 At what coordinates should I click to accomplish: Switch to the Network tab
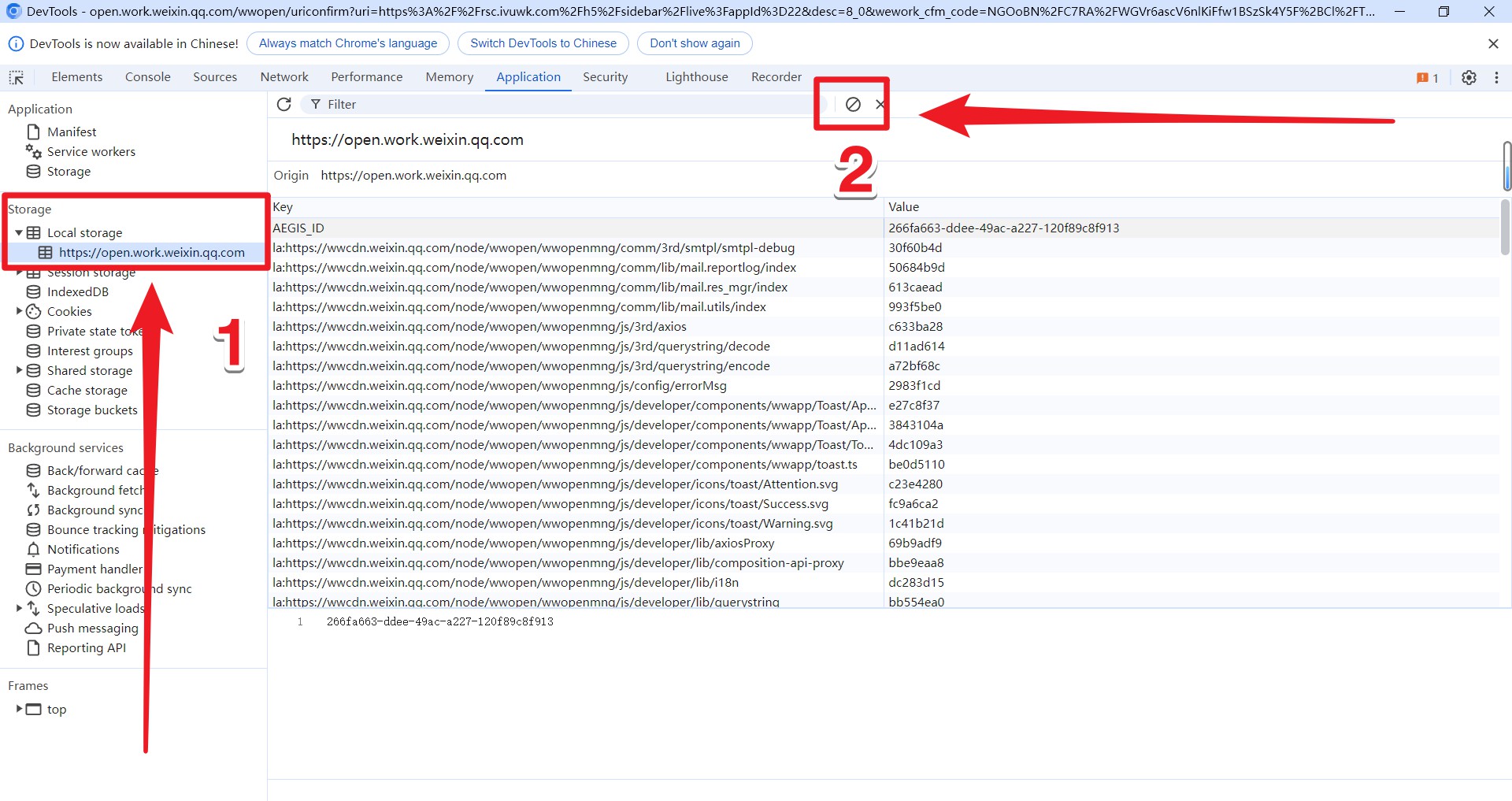[284, 77]
